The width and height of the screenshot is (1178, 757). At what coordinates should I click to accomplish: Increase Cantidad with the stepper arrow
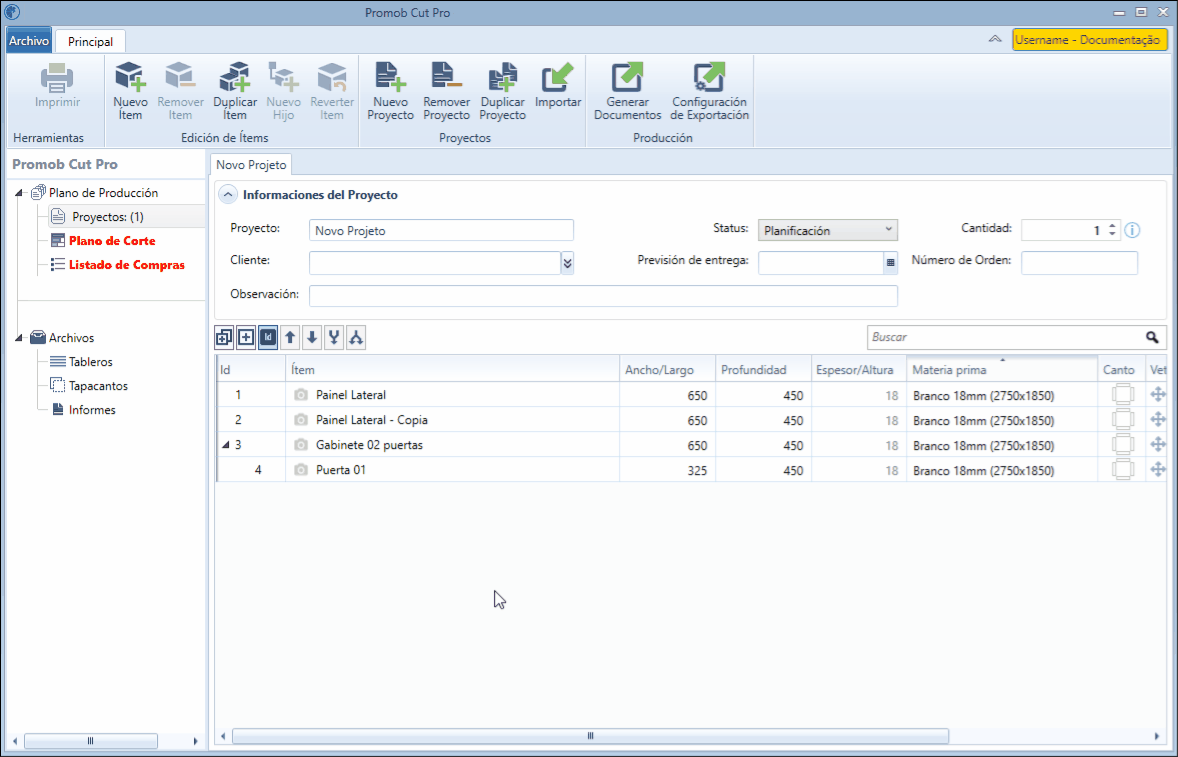[1113, 225]
